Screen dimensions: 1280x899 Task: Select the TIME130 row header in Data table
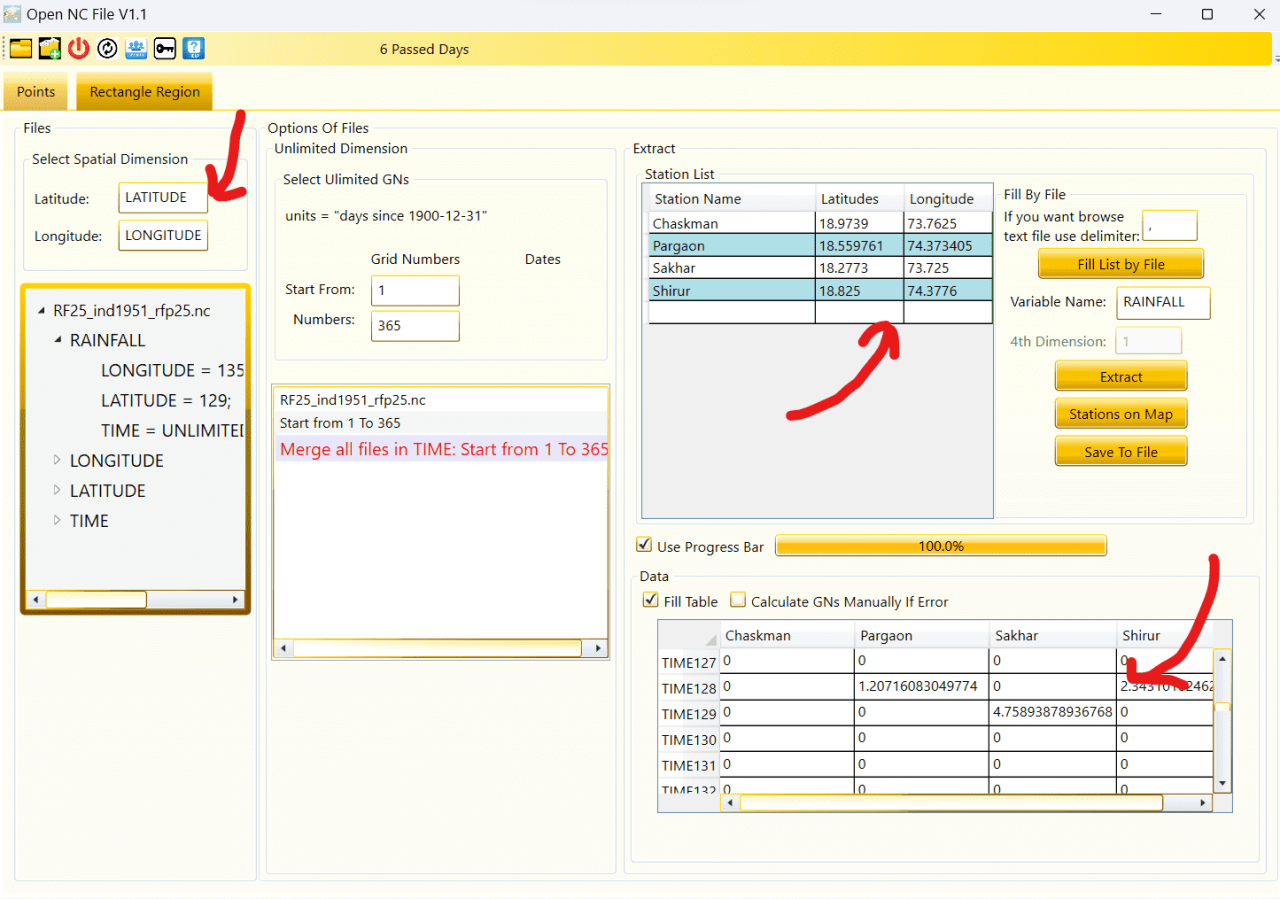pyautogui.click(x=689, y=739)
